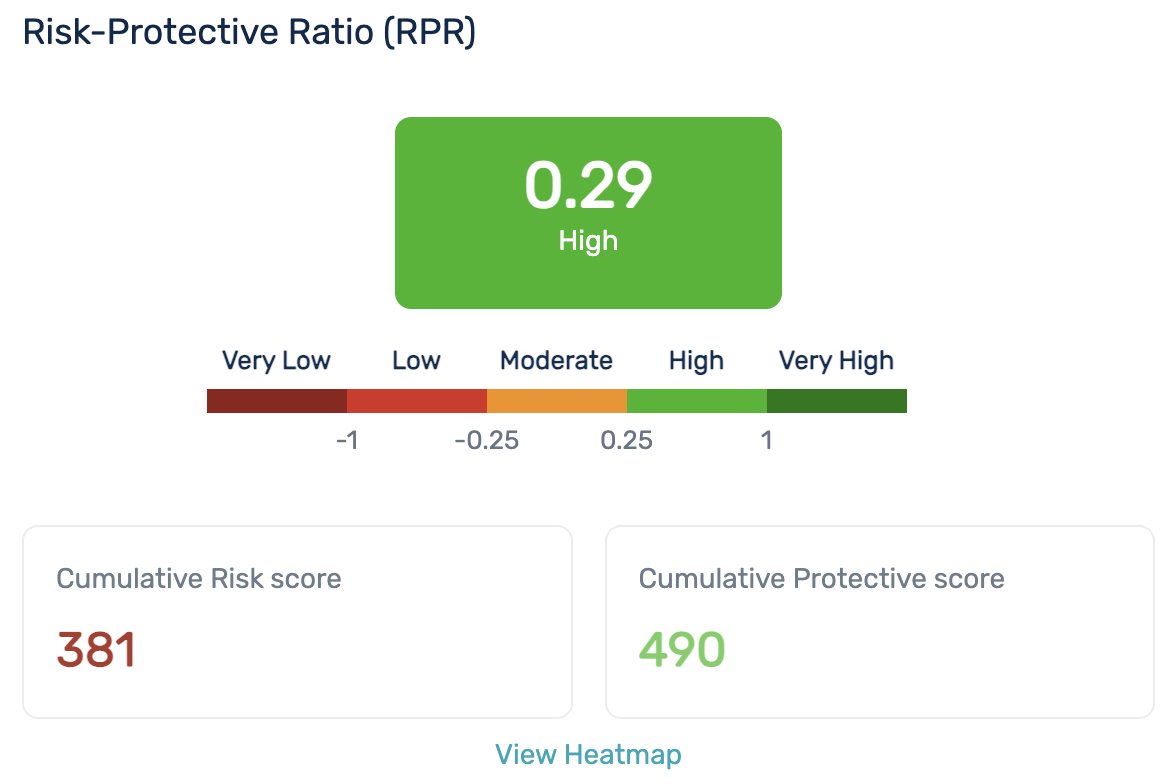The width and height of the screenshot is (1172, 784).
Task: Click the red 381 risk score value
Action: coord(96,650)
